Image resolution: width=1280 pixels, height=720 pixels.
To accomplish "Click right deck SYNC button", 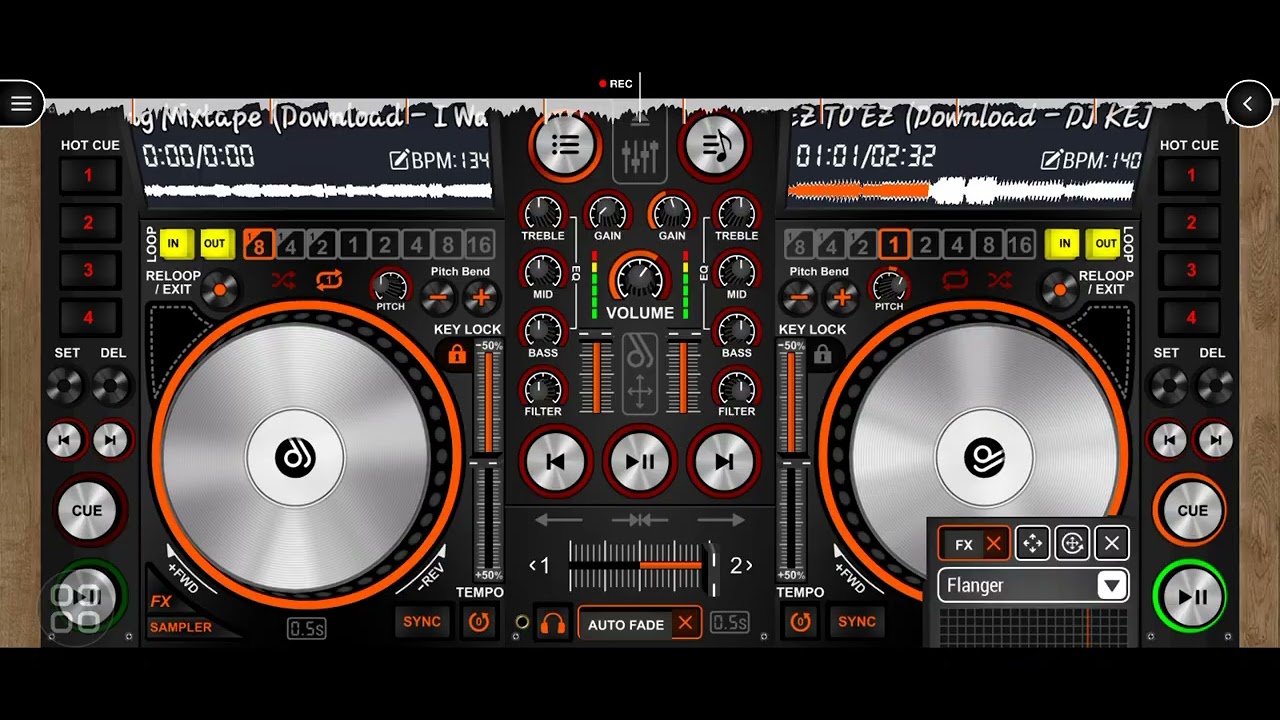I will (857, 622).
